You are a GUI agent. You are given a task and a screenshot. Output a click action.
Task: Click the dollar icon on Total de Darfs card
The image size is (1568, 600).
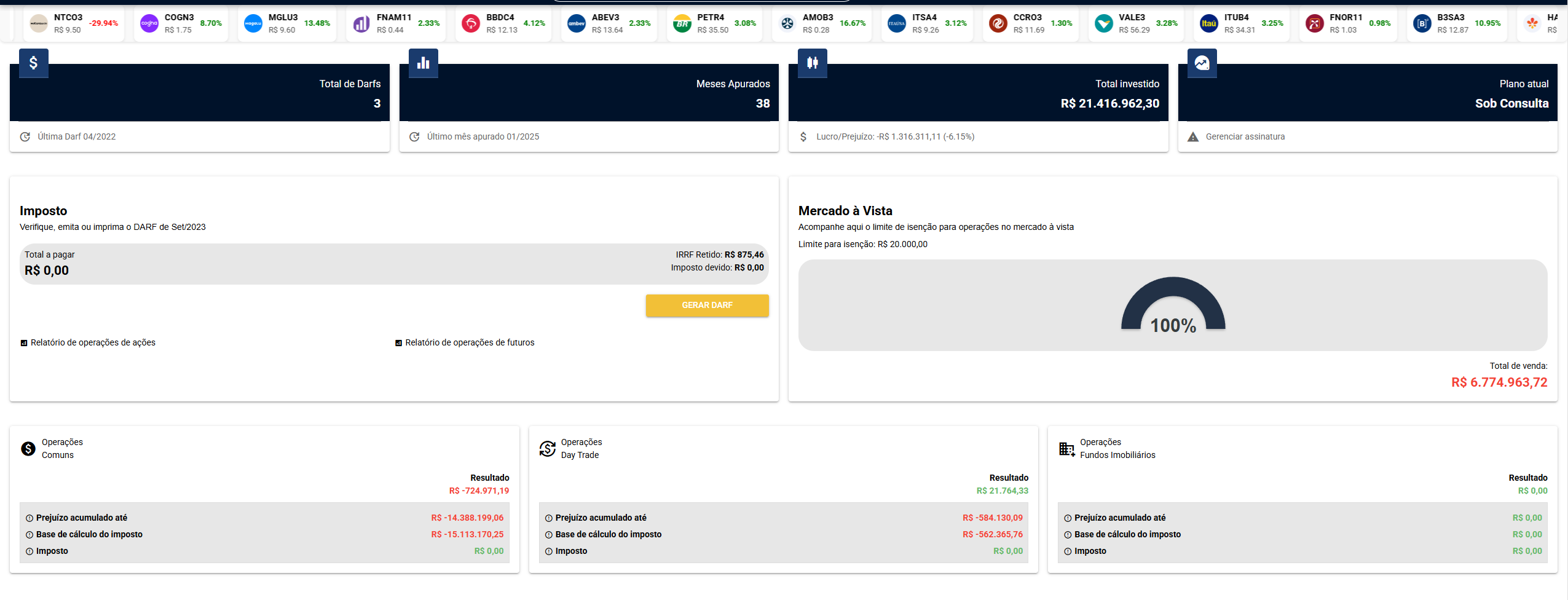point(33,63)
